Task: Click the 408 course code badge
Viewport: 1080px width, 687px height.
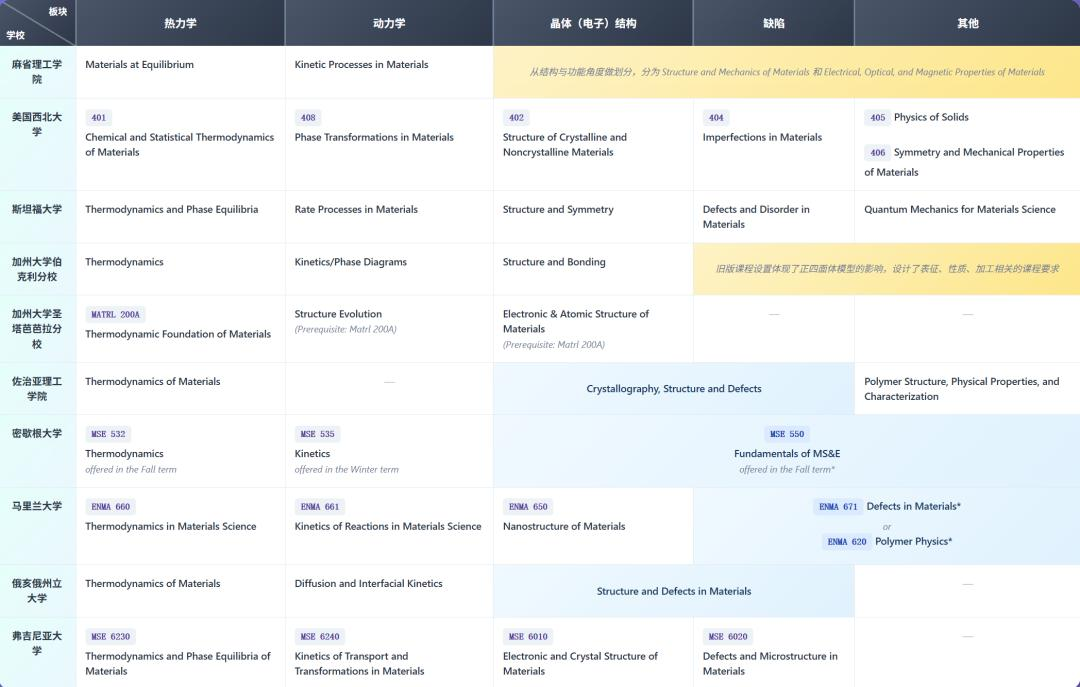Action: click(x=308, y=117)
